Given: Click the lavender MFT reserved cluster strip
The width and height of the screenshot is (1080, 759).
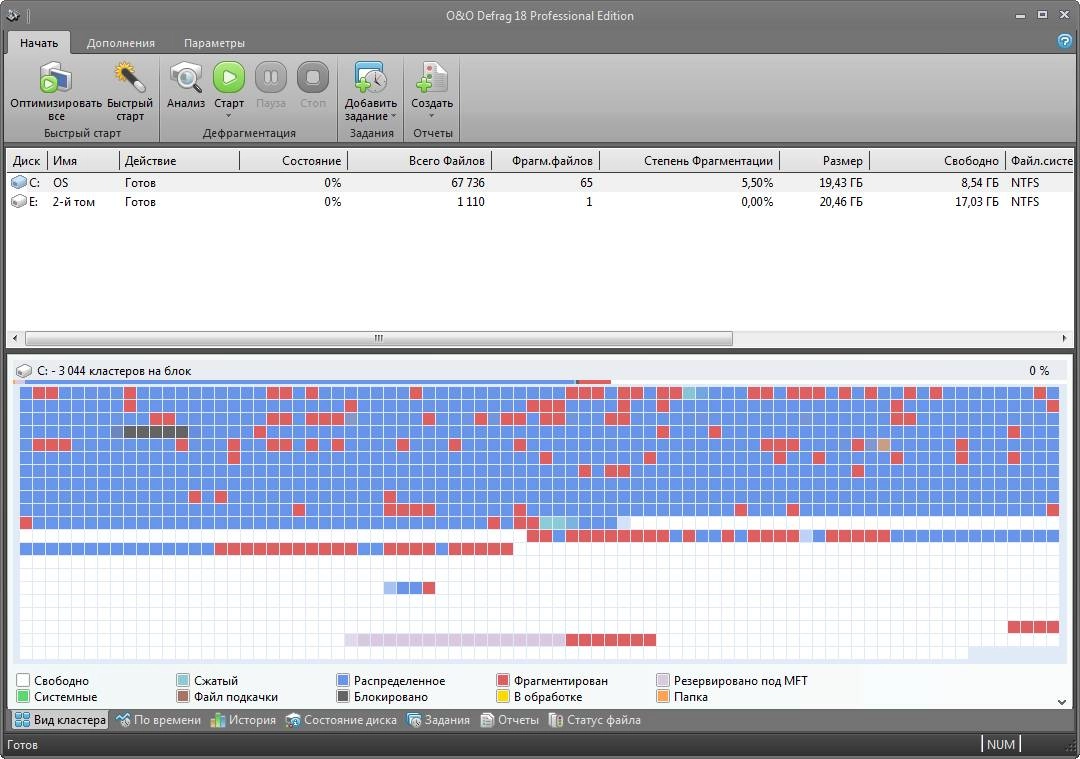Looking at the screenshot, I should pyautogui.click(x=455, y=640).
